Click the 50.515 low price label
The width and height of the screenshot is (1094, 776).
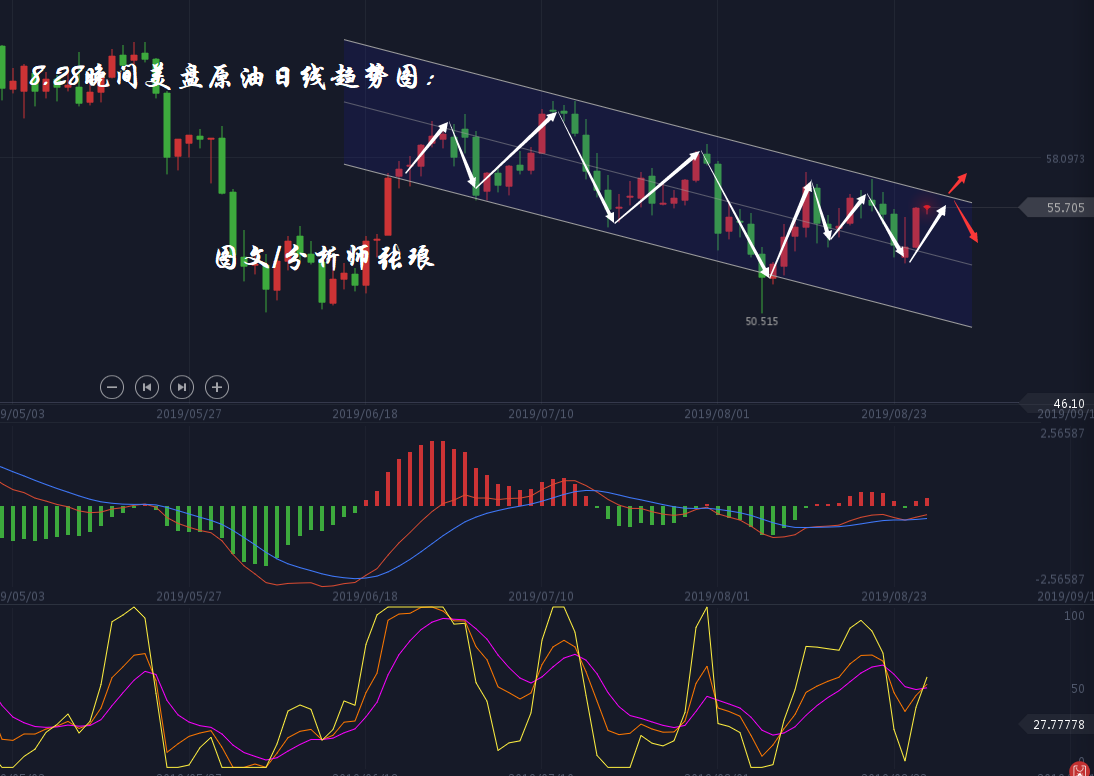[x=761, y=321]
